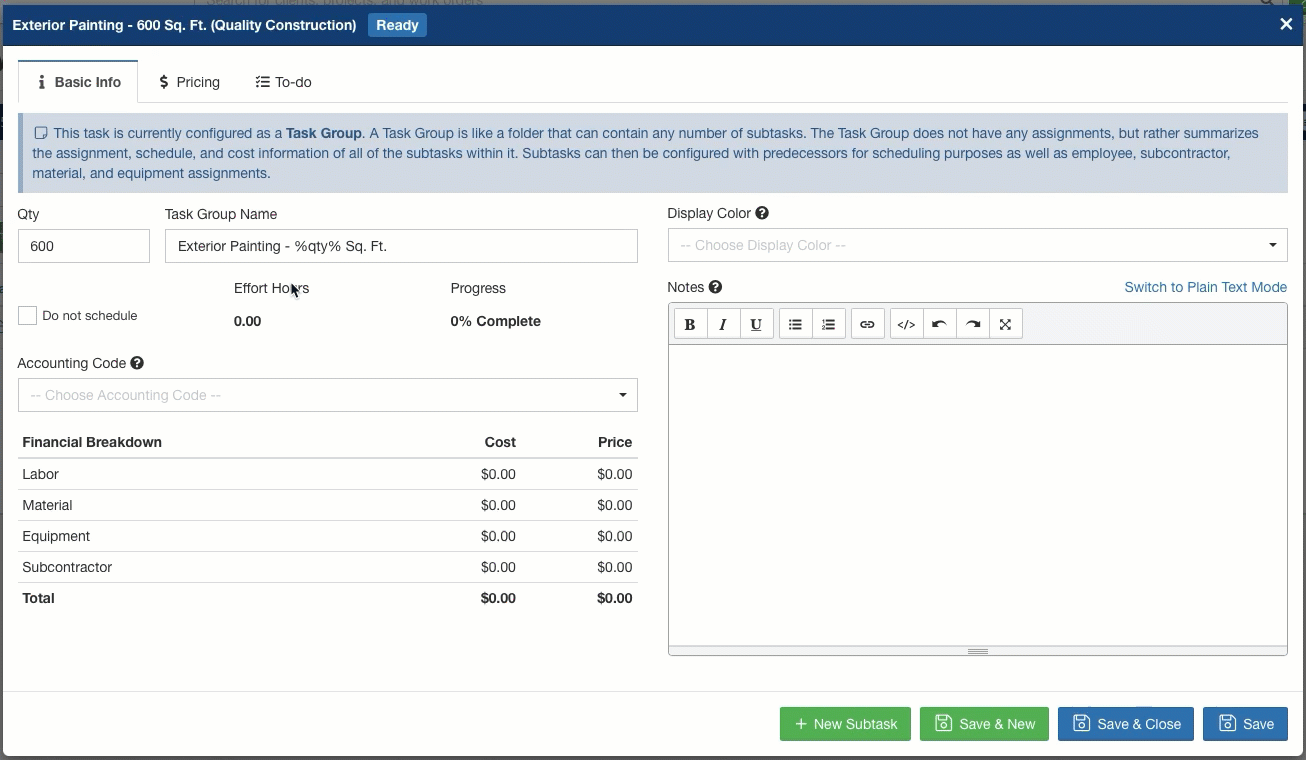Click the Total row label
The width and height of the screenshot is (1306, 760).
click(38, 598)
